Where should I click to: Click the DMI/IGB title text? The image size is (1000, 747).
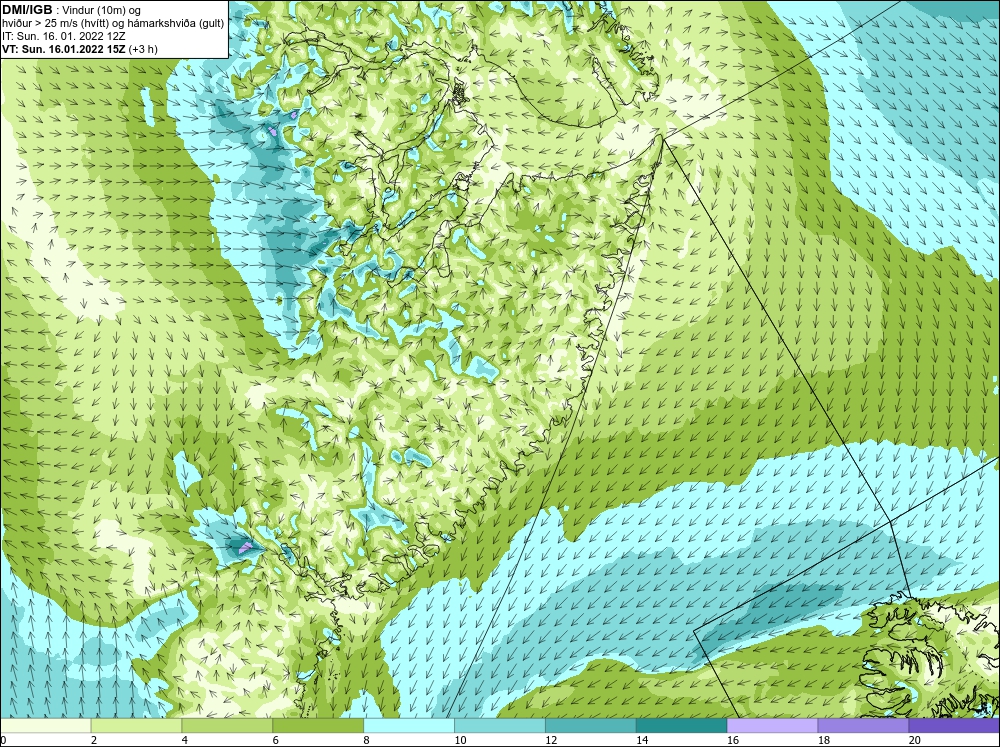tap(27, 10)
